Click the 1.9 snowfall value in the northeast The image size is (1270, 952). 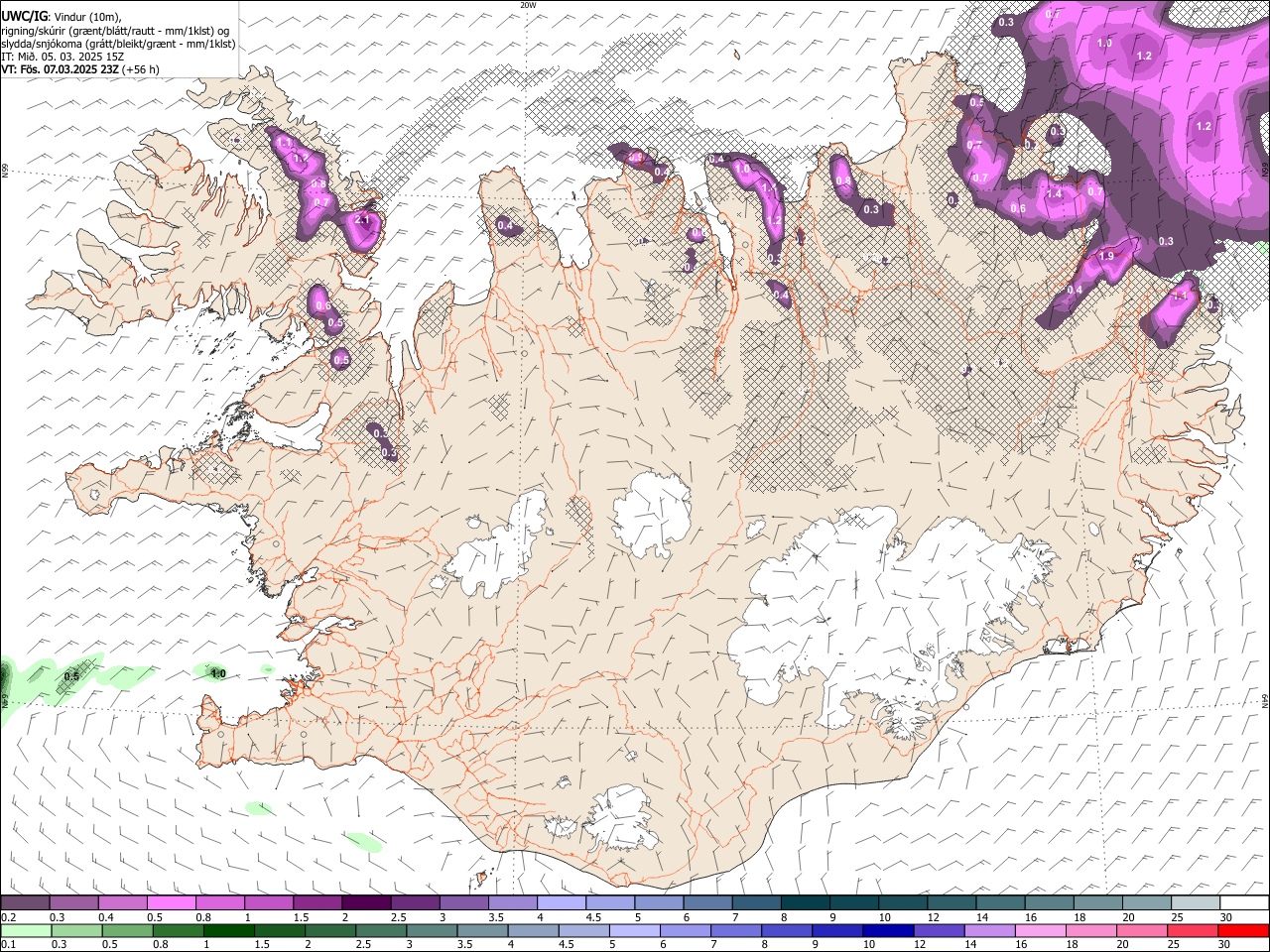1107,256
